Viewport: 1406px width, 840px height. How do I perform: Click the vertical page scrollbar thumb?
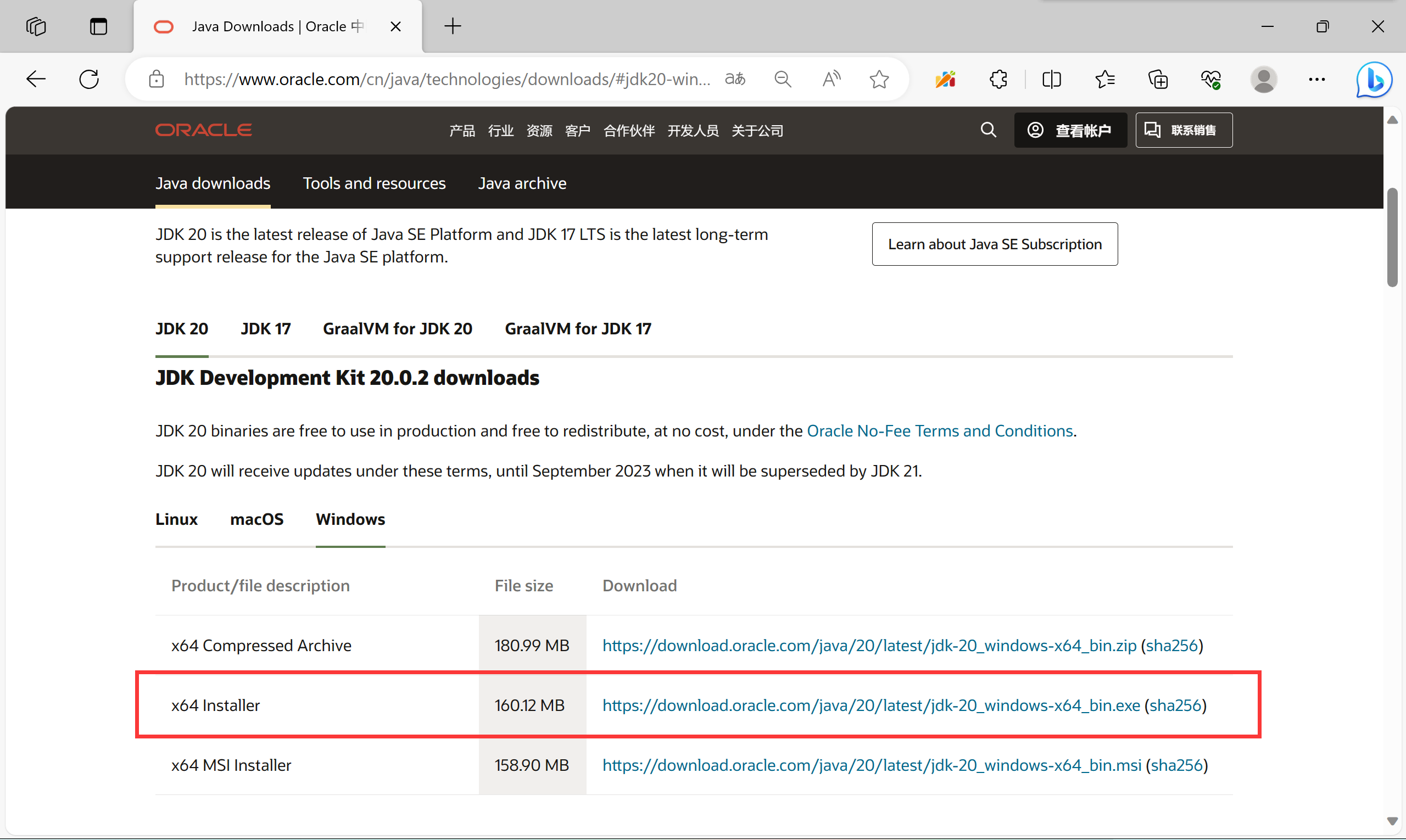click(1392, 238)
